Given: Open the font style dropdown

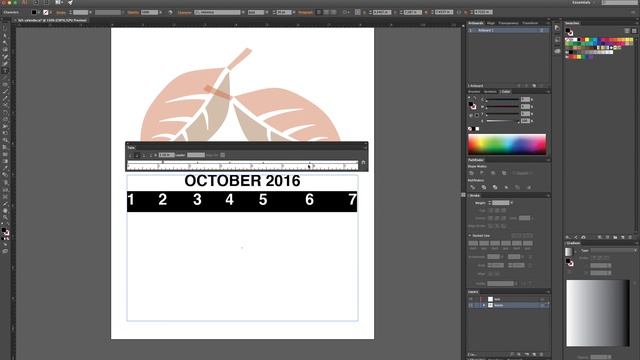Looking at the screenshot, I should [x=267, y=12].
